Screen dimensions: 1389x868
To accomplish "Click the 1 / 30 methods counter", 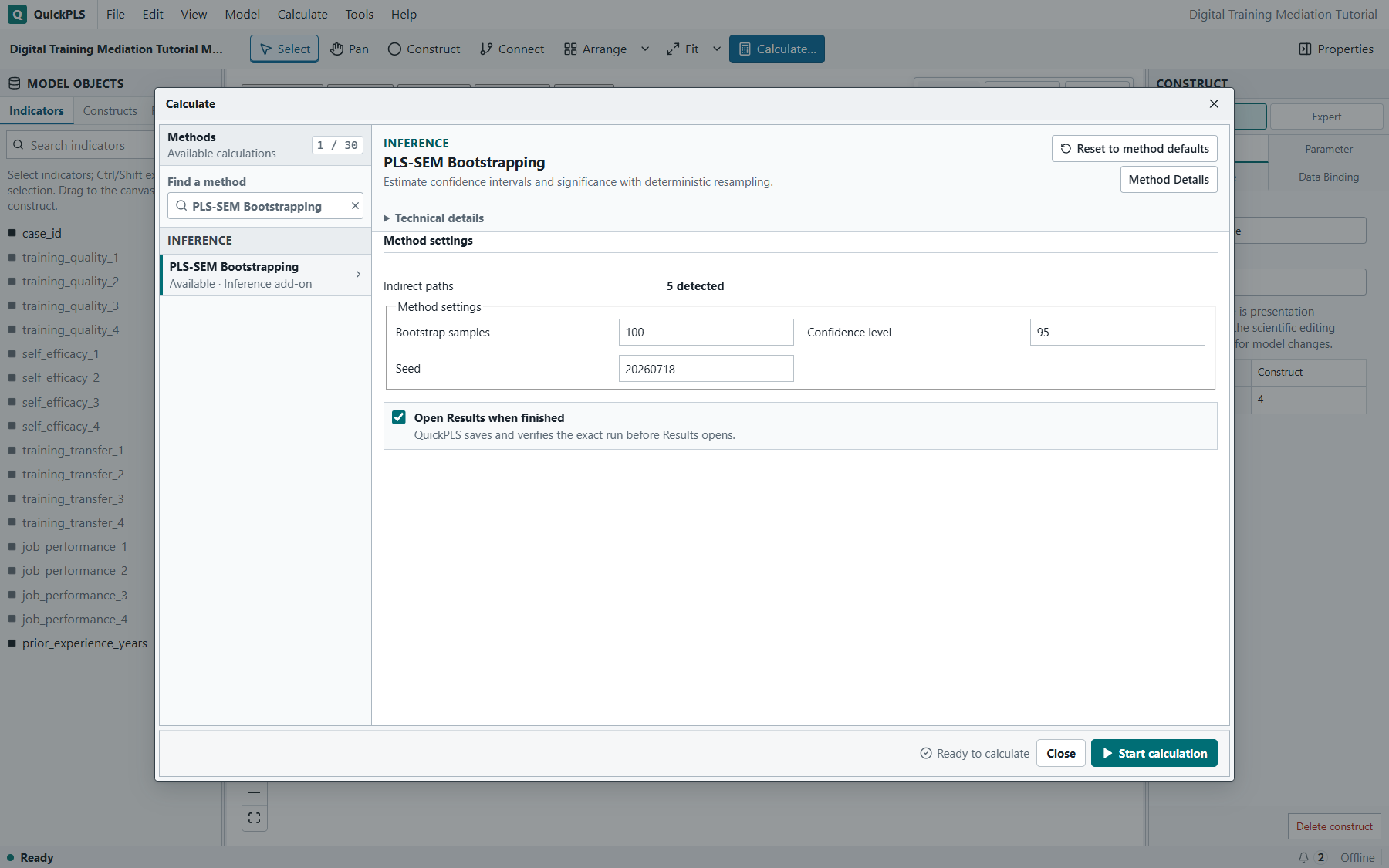I will pos(337,145).
